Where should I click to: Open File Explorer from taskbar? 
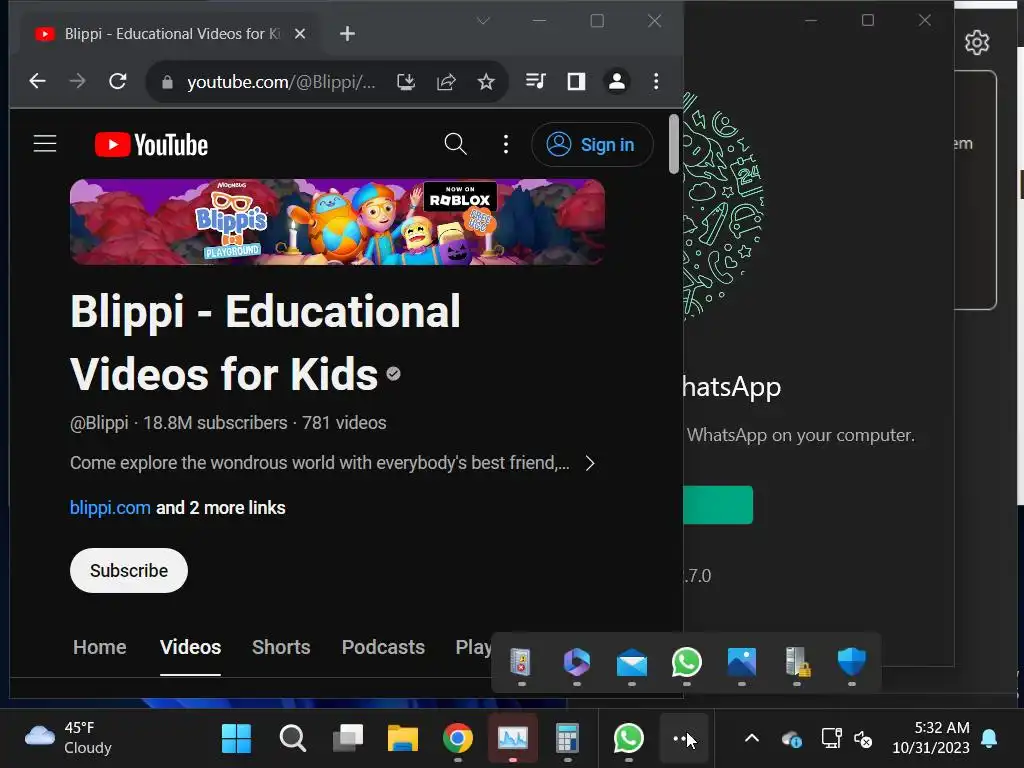pos(403,739)
